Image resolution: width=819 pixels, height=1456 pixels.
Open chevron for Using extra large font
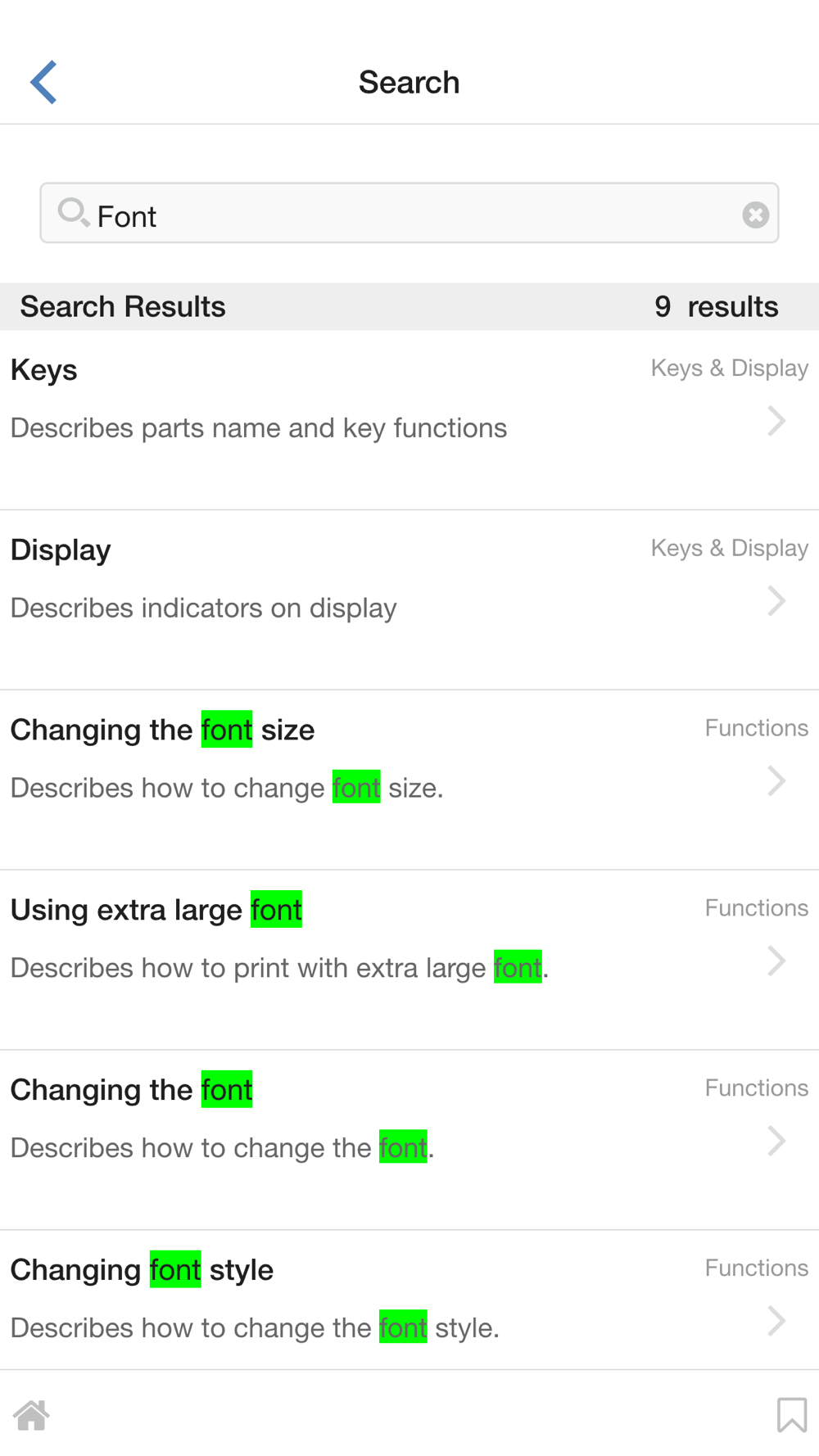coord(776,961)
